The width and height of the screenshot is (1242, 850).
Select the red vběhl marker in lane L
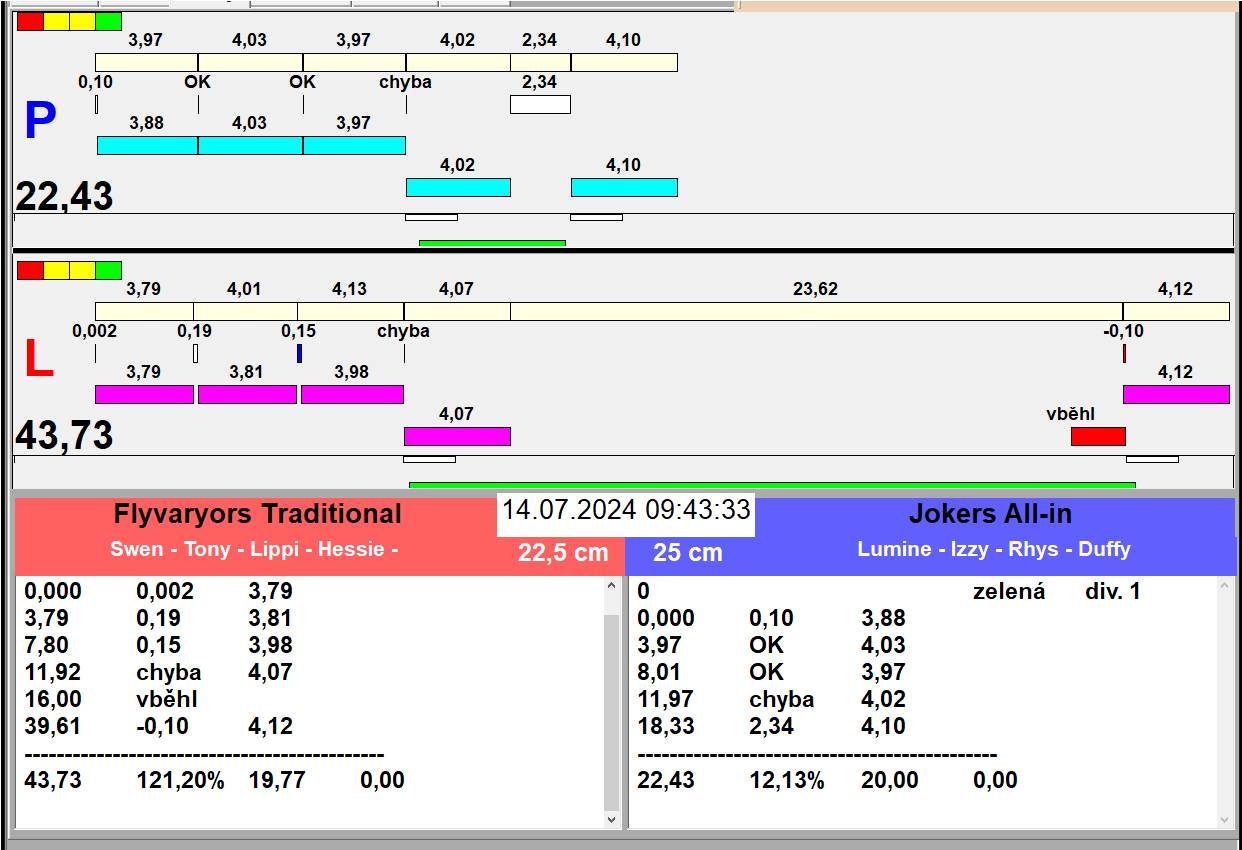pos(1097,436)
